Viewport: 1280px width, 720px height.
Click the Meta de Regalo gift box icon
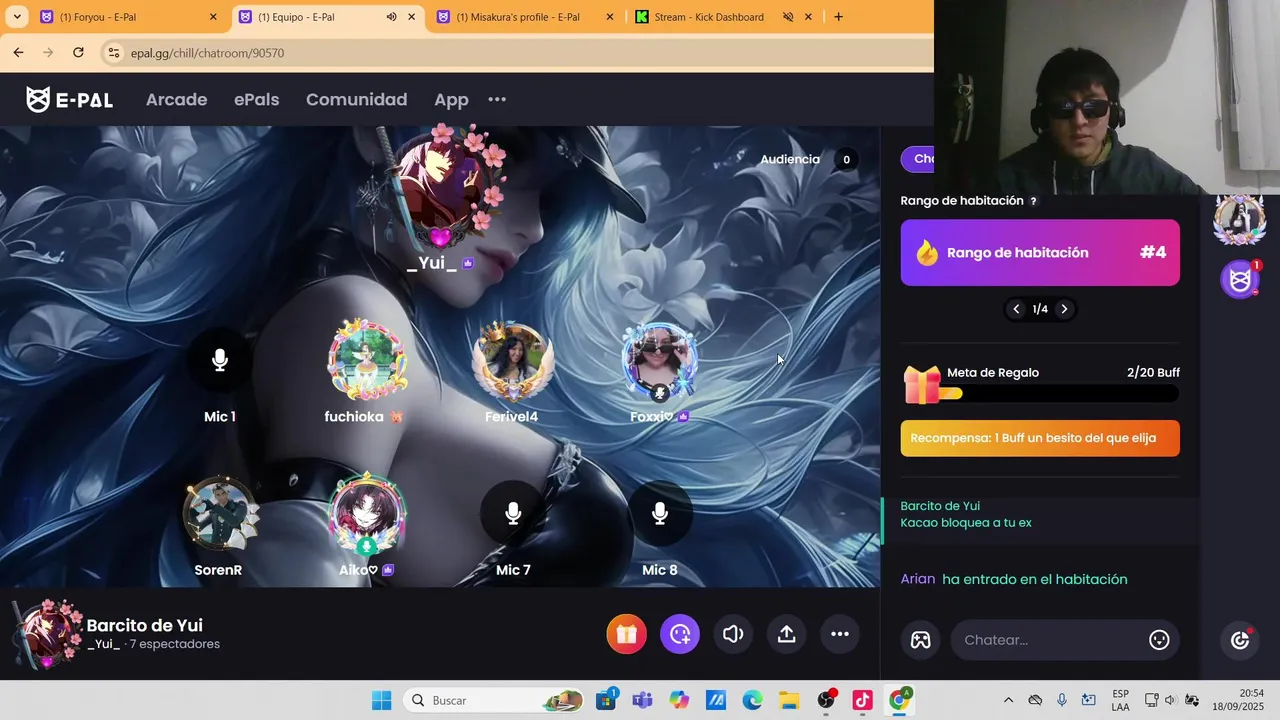(x=922, y=385)
